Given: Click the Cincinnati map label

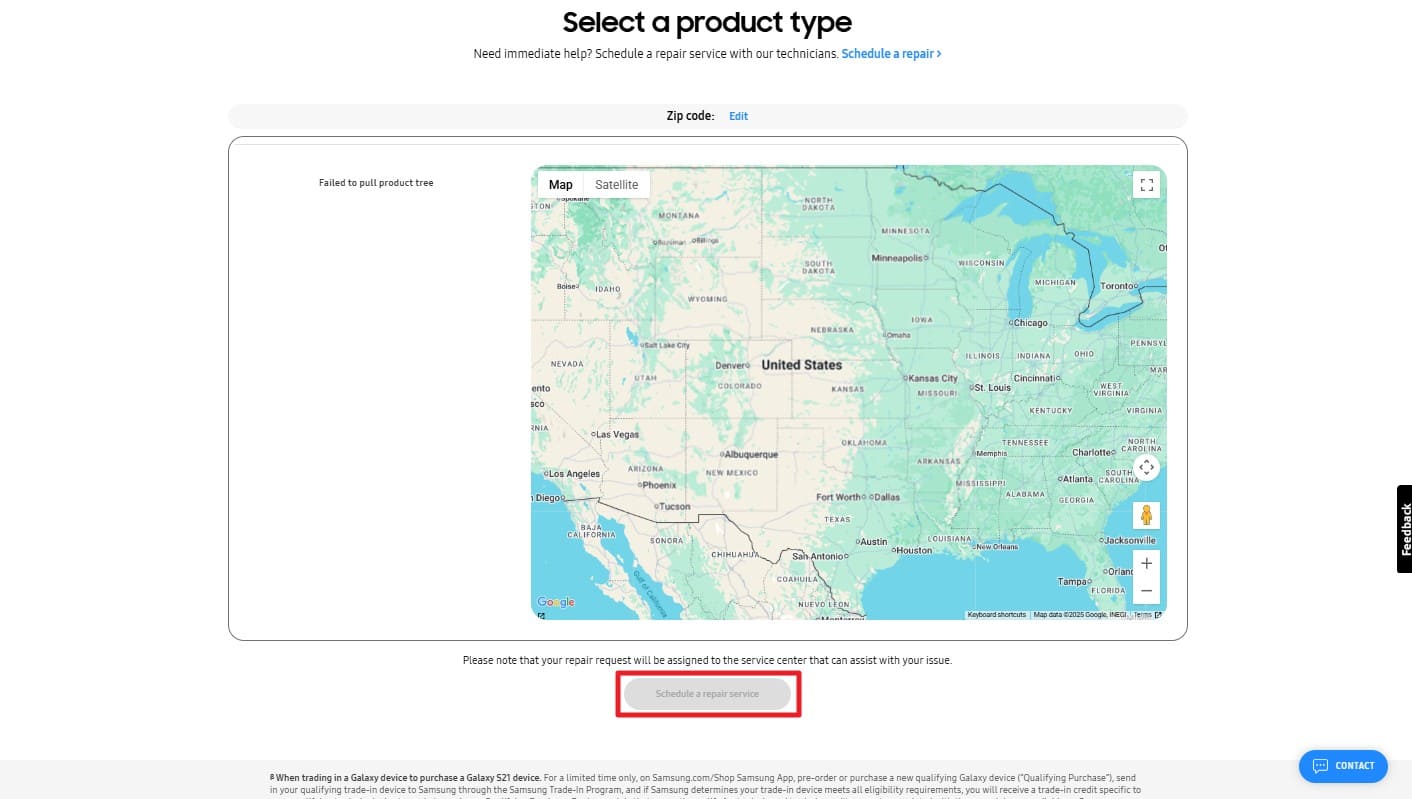Looking at the screenshot, I should point(1036,378).
